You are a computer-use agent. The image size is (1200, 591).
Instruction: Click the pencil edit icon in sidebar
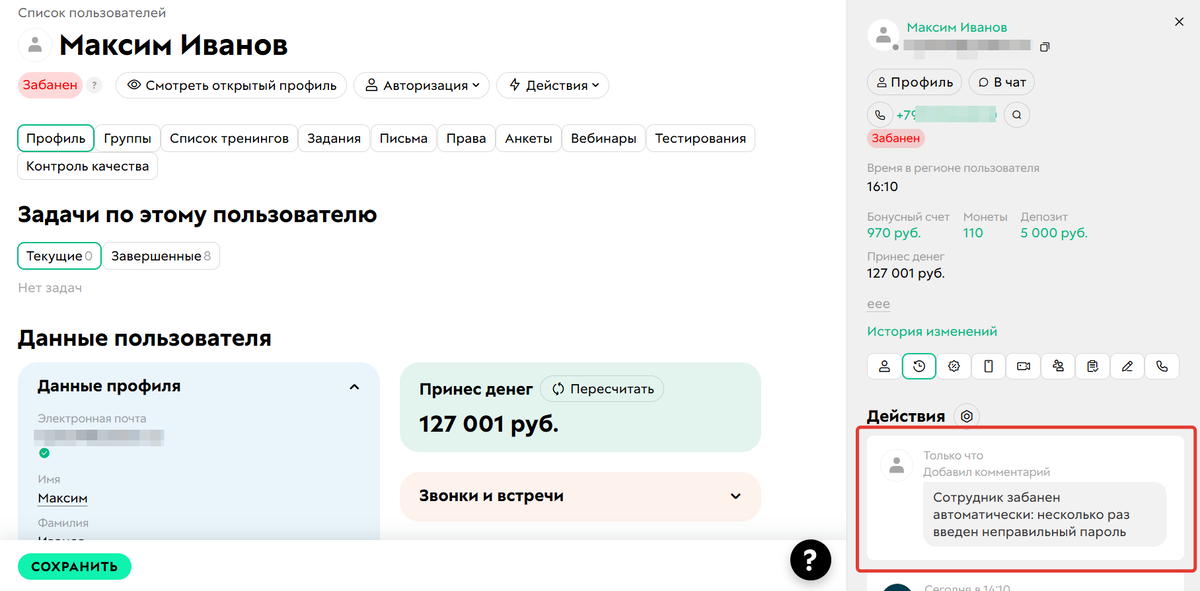tap(1127, 366)
